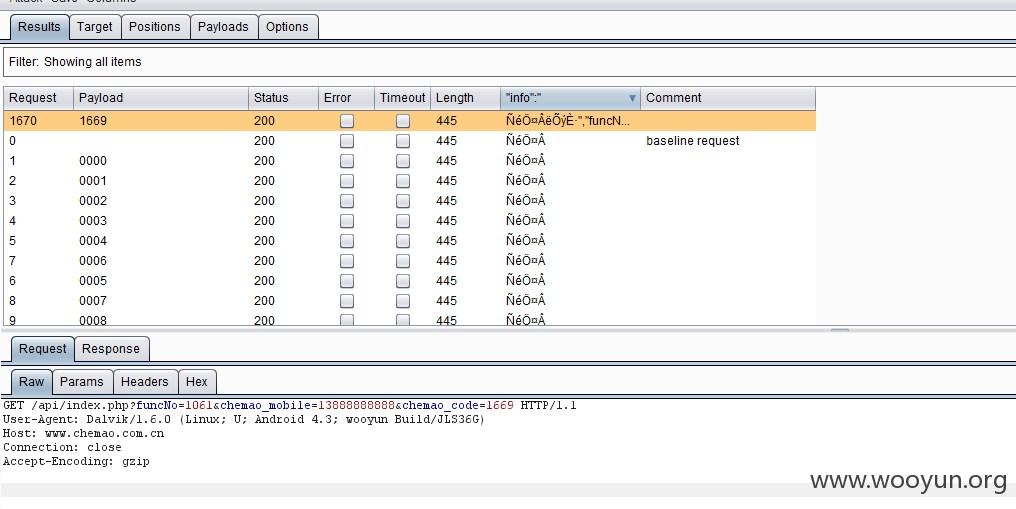Toggle Timeout checkbox for baseline request row
The image size is (1016, 509).
coord(403,141)
